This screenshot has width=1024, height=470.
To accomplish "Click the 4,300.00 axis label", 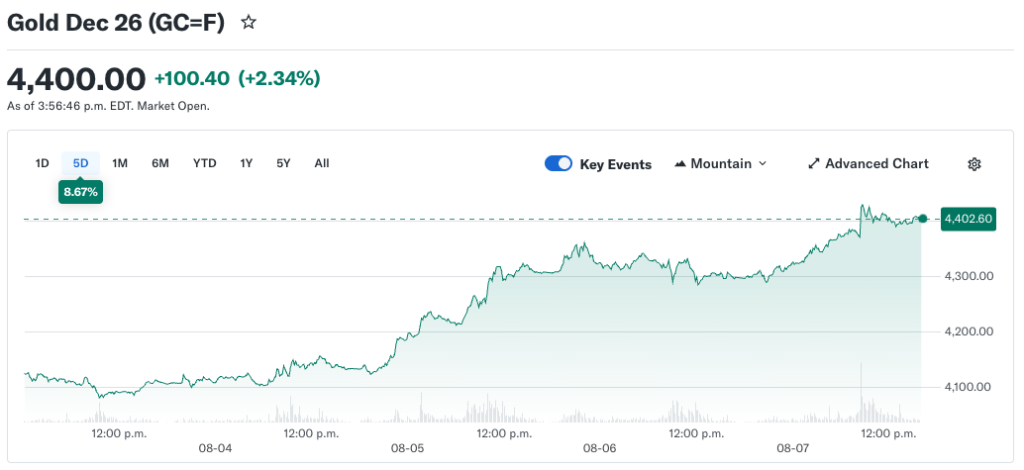I will click(968, 276).
